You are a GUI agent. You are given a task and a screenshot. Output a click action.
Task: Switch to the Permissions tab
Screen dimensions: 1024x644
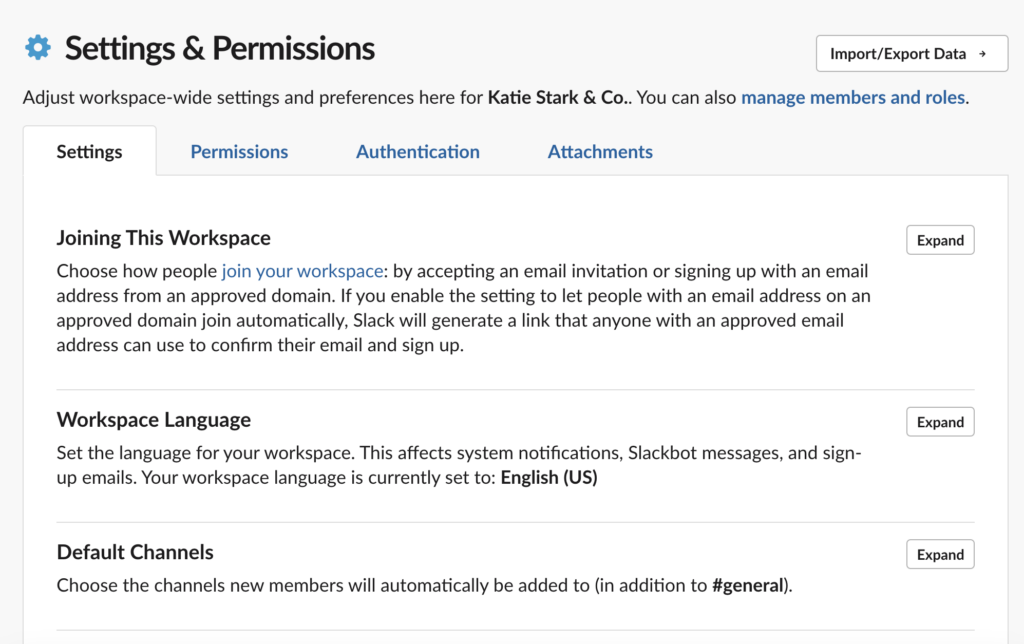[x=239, y=152]
